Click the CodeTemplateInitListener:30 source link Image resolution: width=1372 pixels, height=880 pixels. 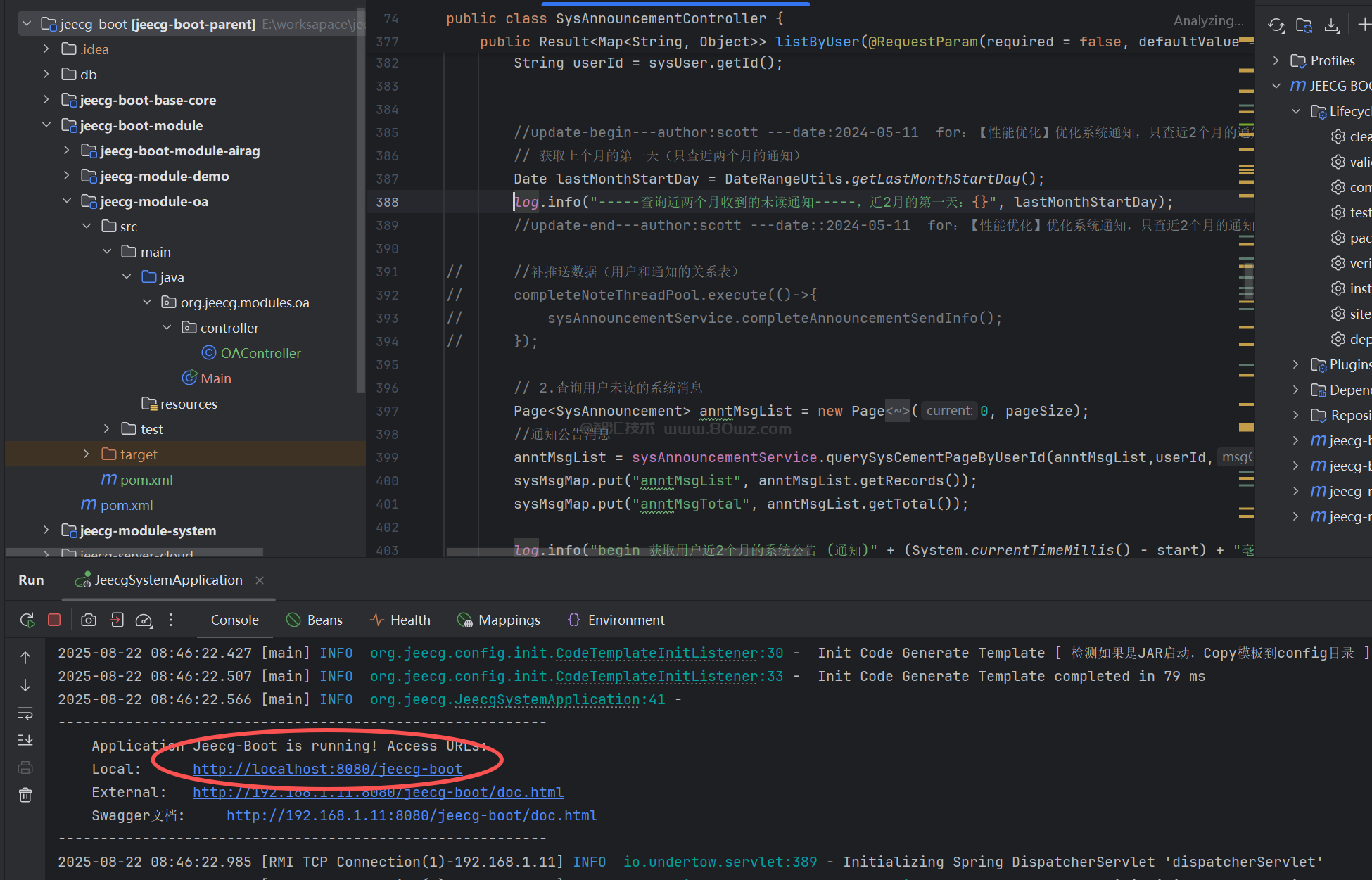(669, 653)
